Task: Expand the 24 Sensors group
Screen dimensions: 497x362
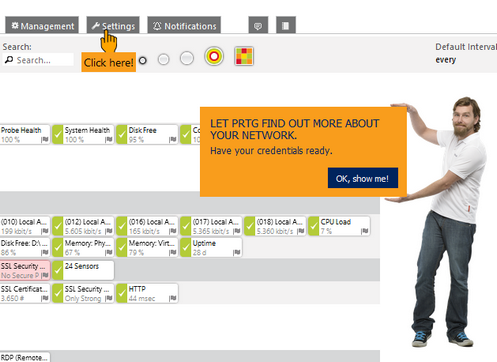Action: click(x=83, y=270)
